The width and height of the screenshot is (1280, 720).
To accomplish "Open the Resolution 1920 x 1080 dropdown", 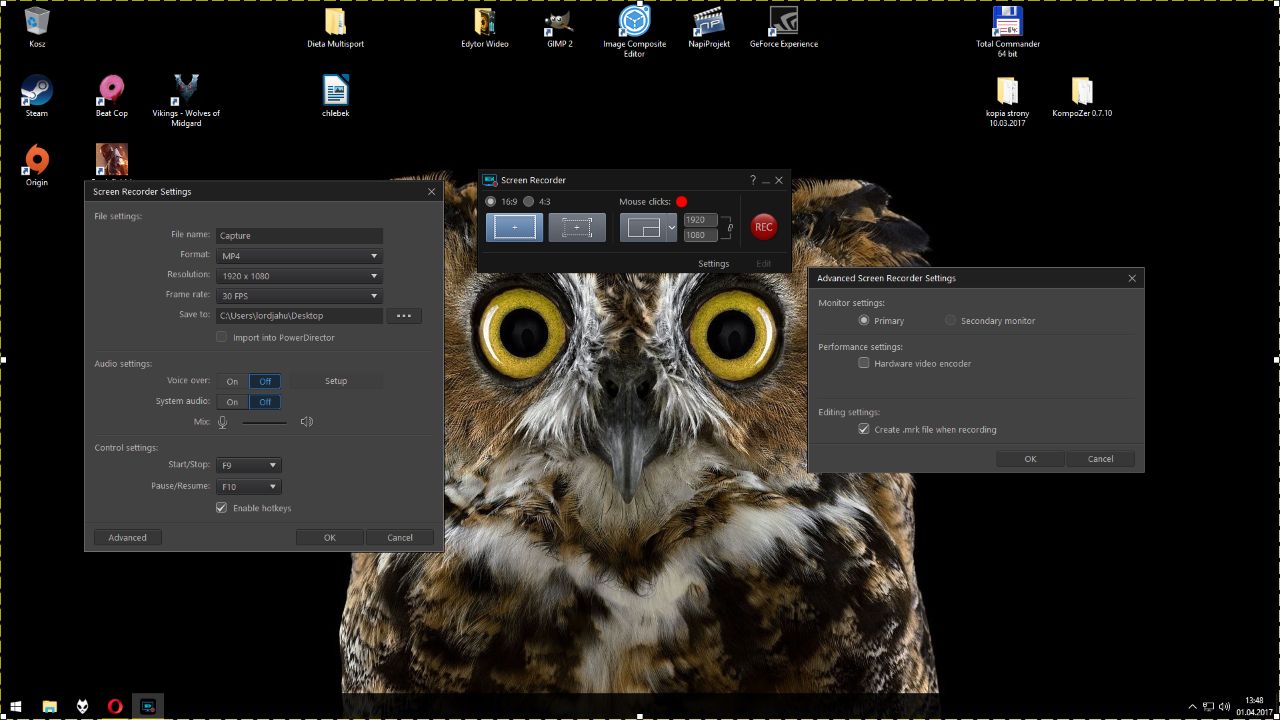I will pos(299,276).
